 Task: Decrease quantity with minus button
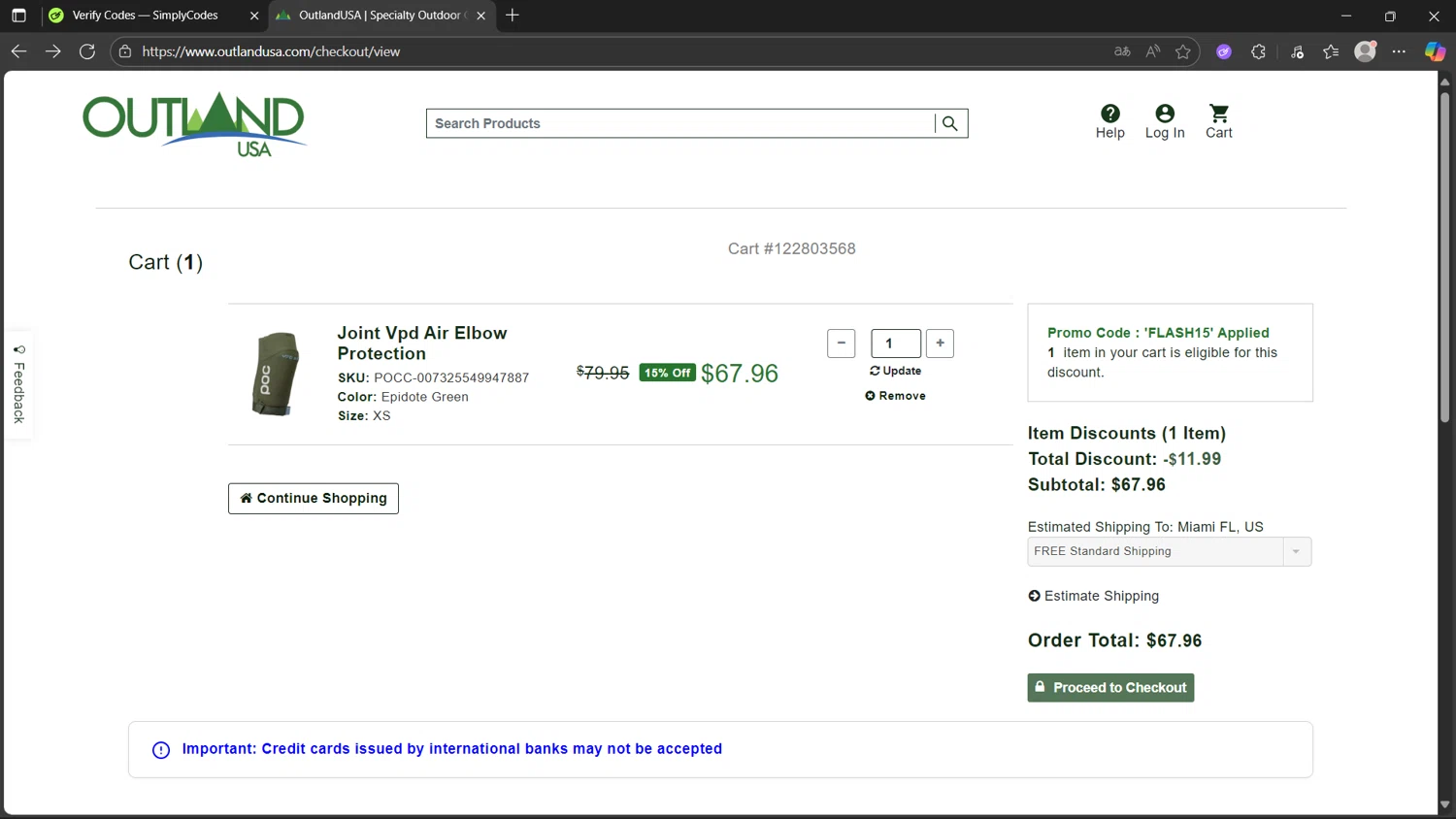coord(841,344)
